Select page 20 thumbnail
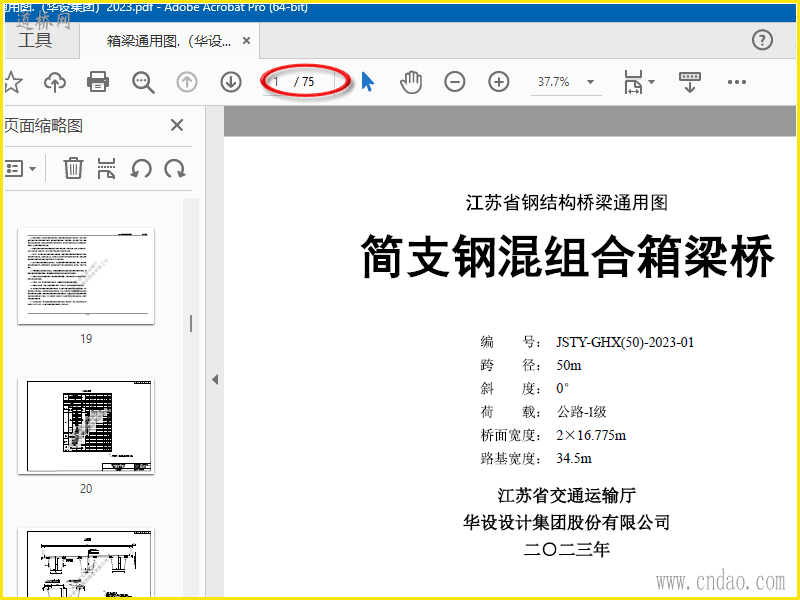The height and width of the screenshot is (600, 800). point(86,426)
